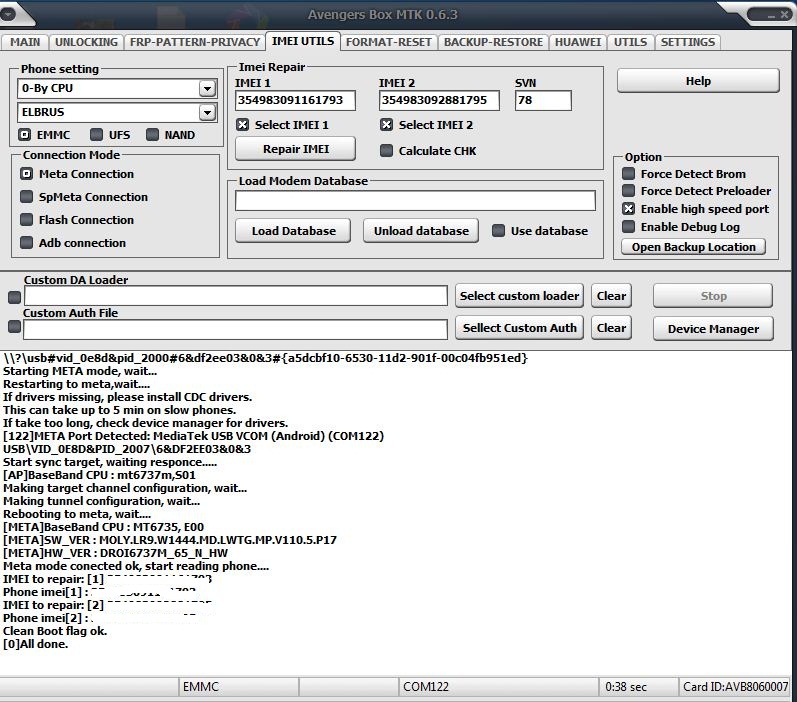This screenshot has width=797, height=702.
Task: Click Open Backup Location button
Action: (693, 247)
